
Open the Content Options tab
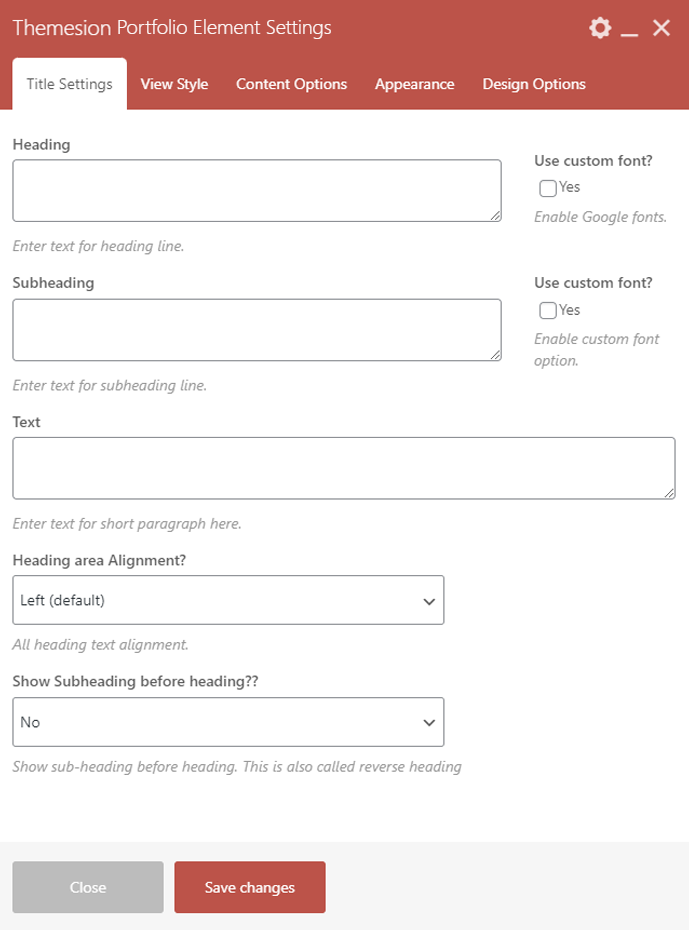click(x=291, y=84)
